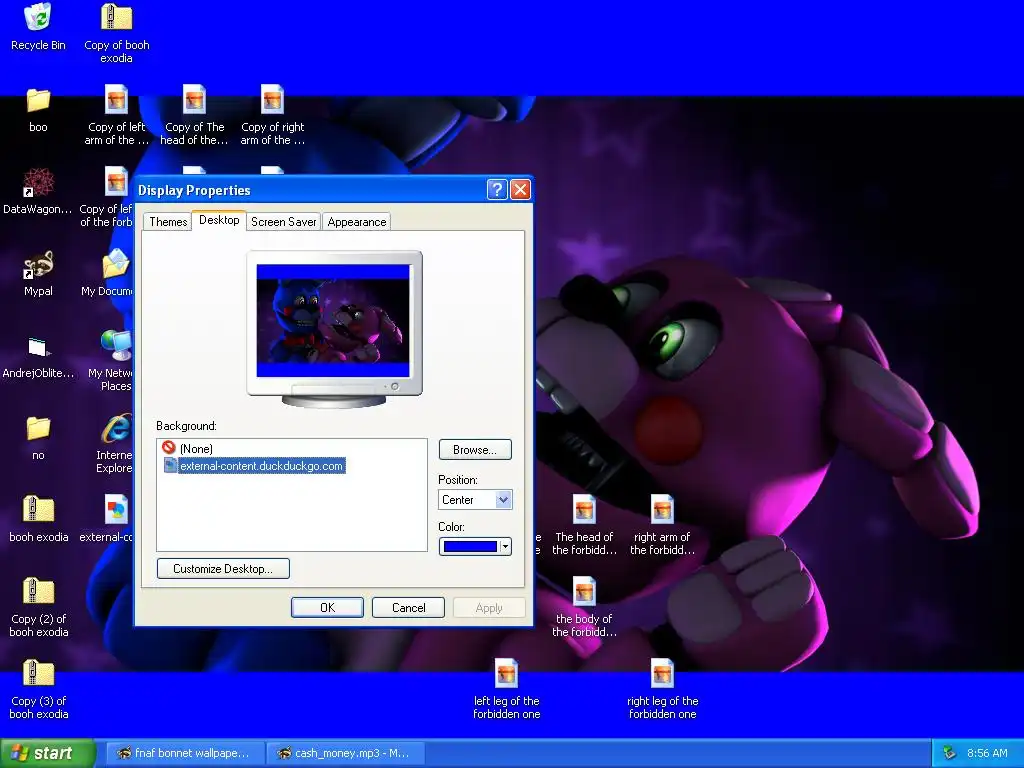The width and height of the screenshot is (1024, 768).
Task: Click the system tray network icon
Action: [949, 753]
